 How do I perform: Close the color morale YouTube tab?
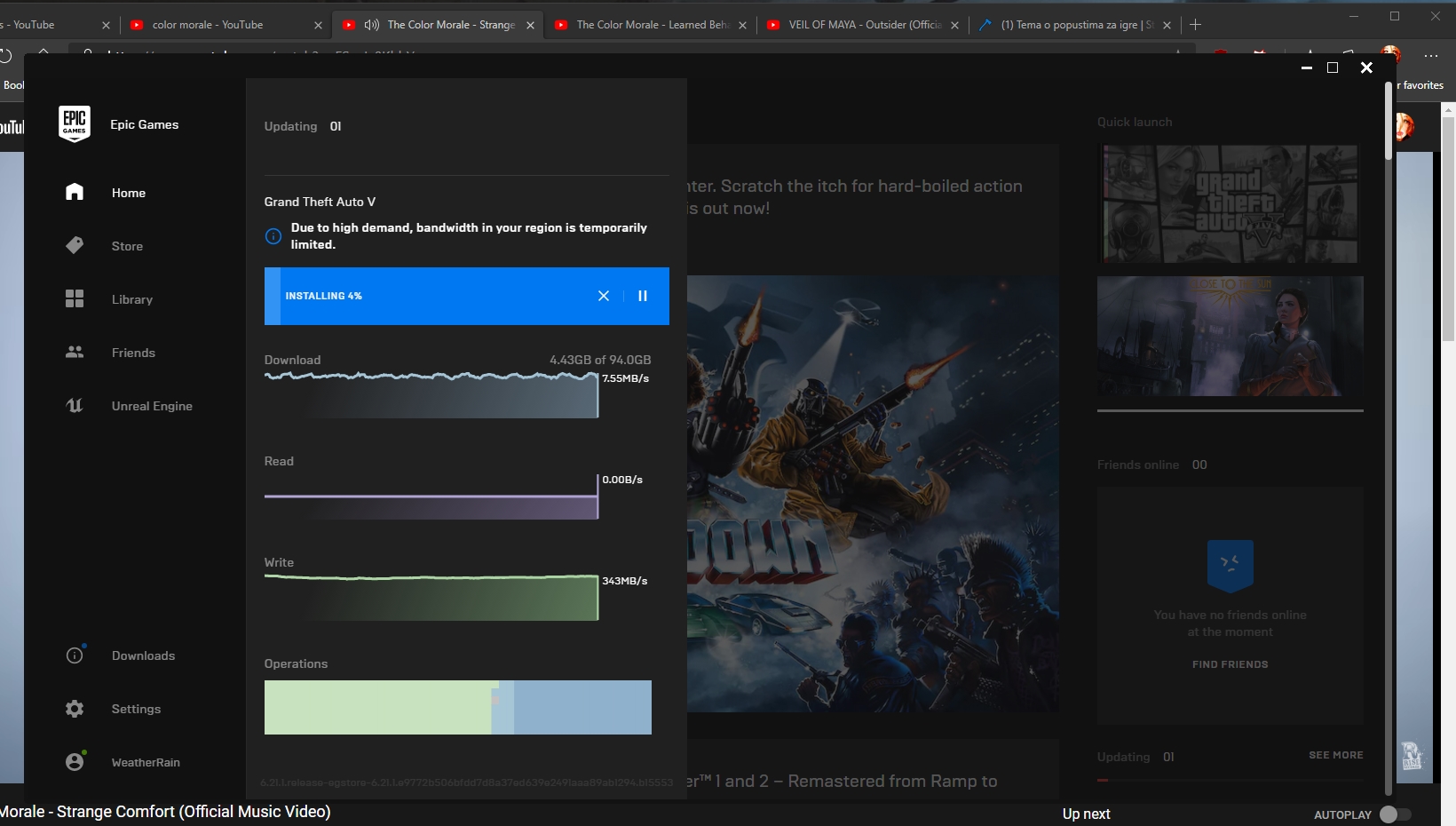[x=318, y=25]
